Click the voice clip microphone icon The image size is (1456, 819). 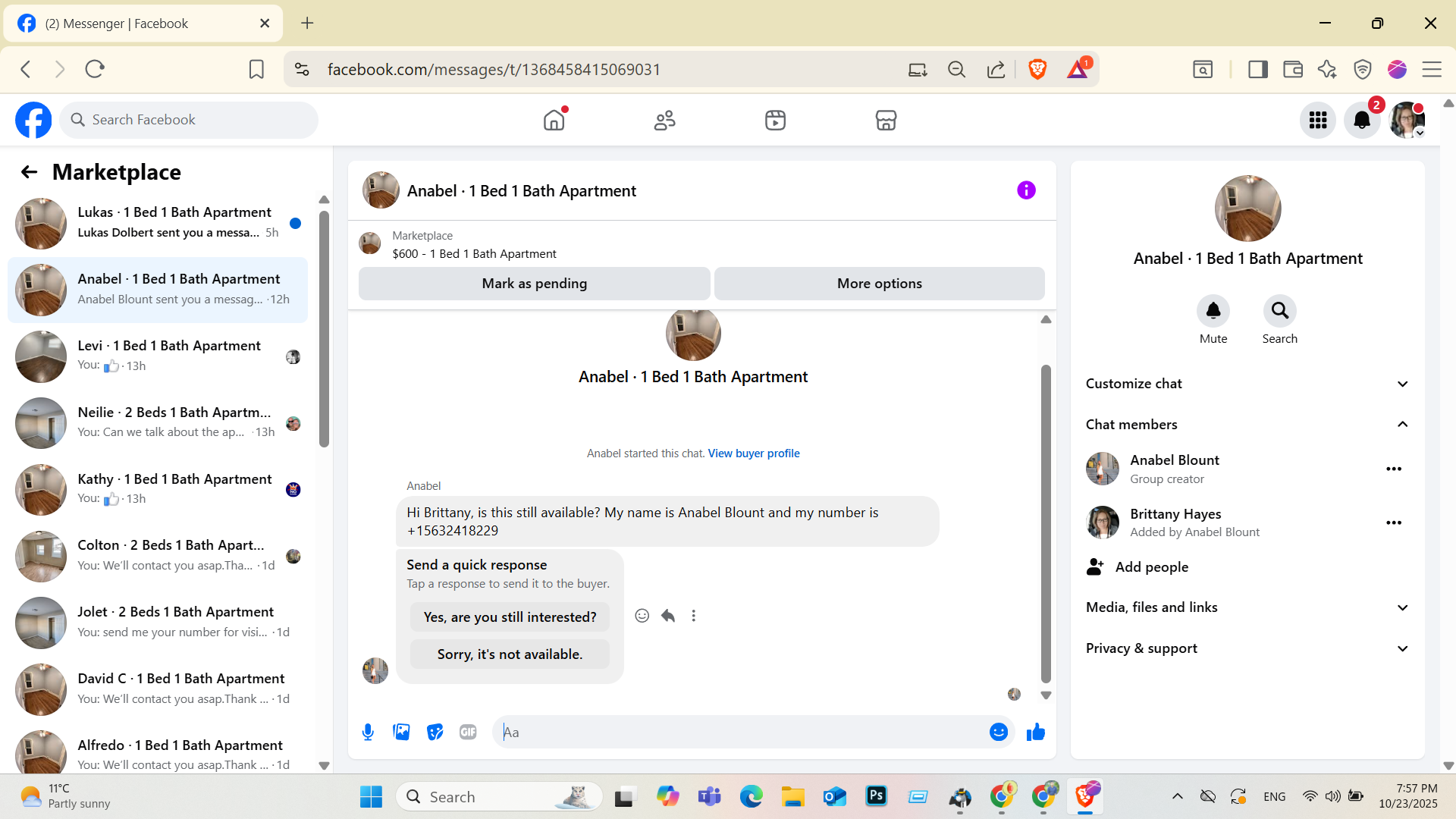368,732
